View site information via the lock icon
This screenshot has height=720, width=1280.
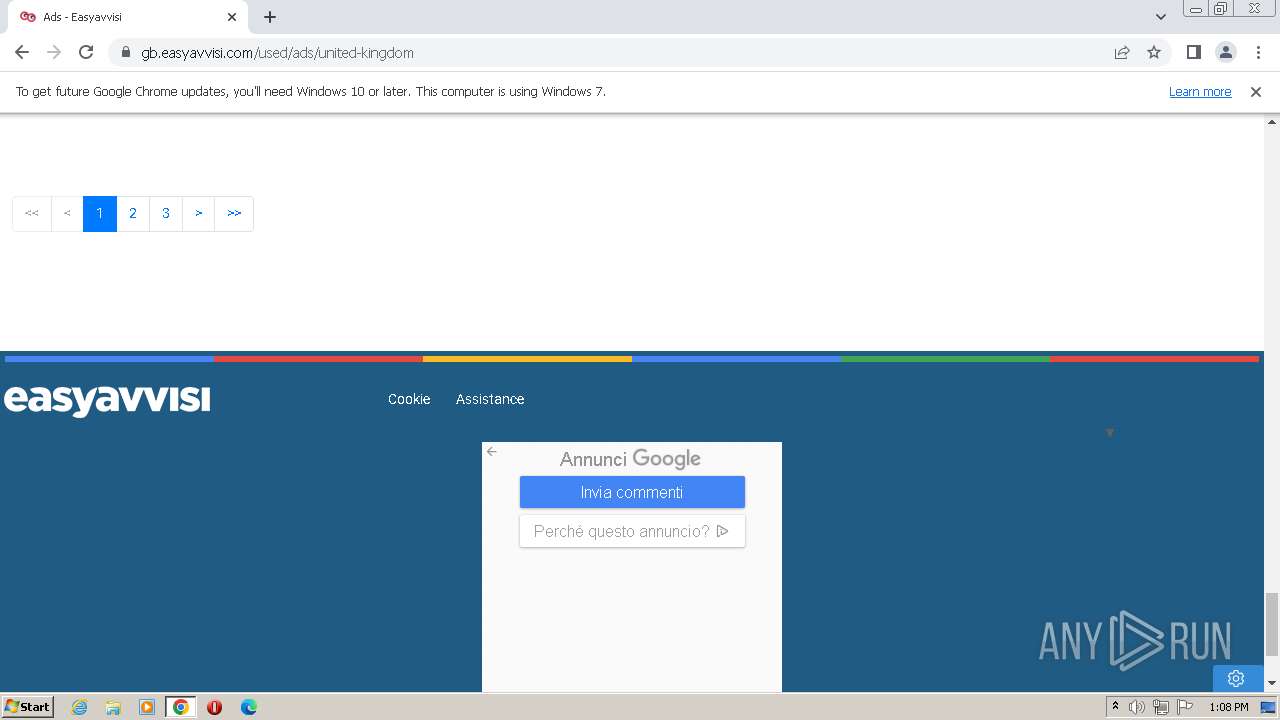click(126, 52)
